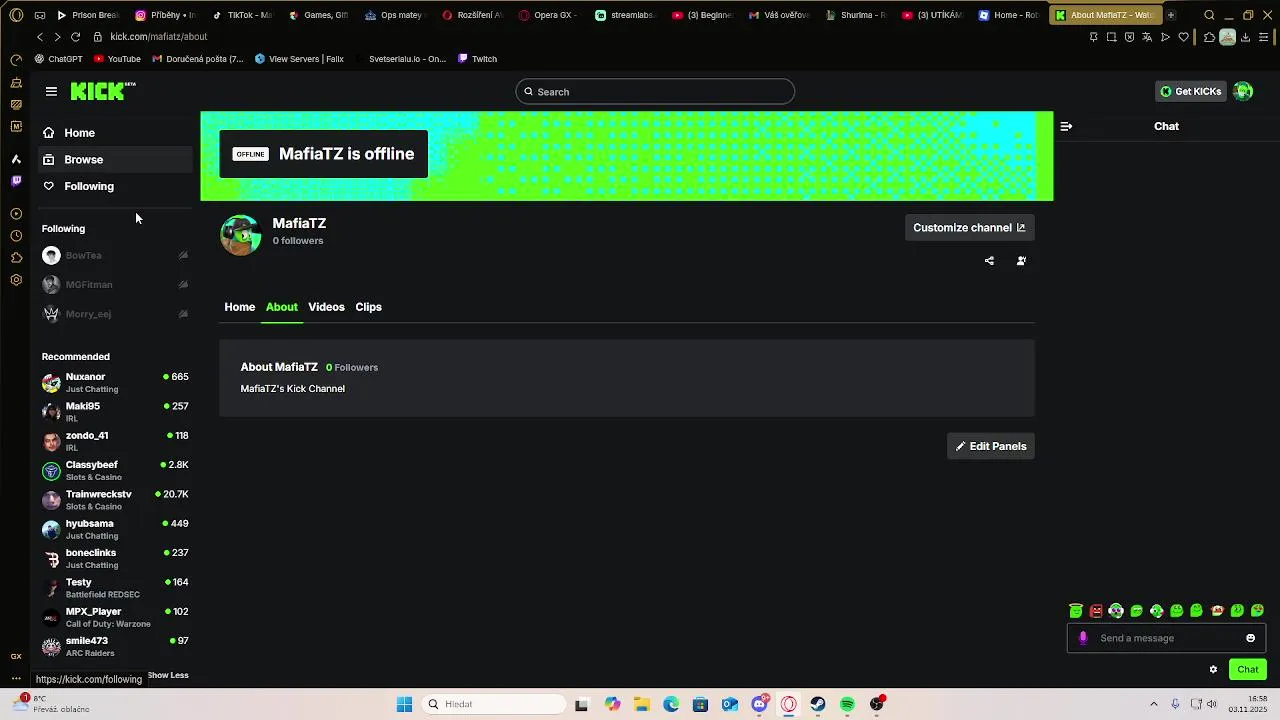This screenshot has height=720, width=1280.
Task: Open extensions in Opera GX sidebar
Action: 16,258
